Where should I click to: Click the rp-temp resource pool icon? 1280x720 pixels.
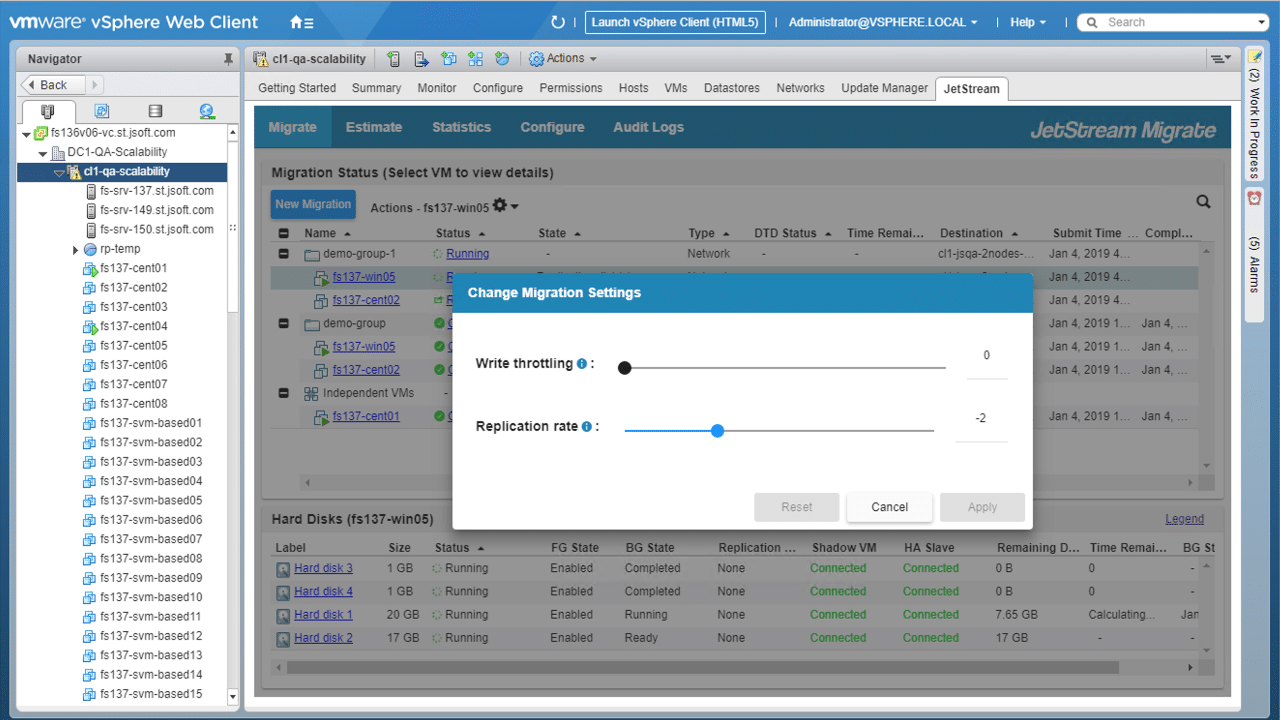pyautogui.click(x=91, y=249)
